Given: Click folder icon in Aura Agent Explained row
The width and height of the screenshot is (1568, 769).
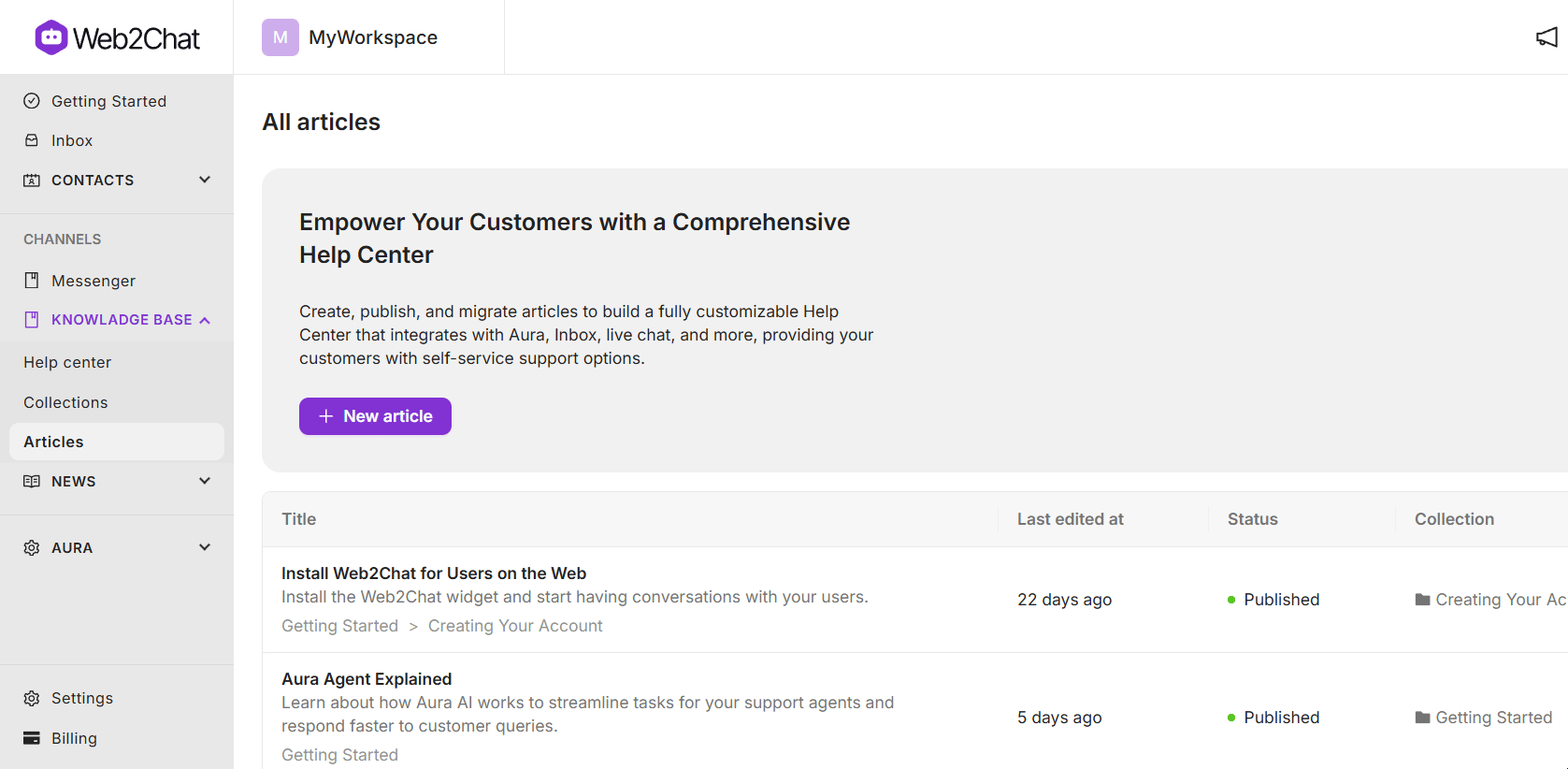Looking at the screenshot, I should 1422,718.
